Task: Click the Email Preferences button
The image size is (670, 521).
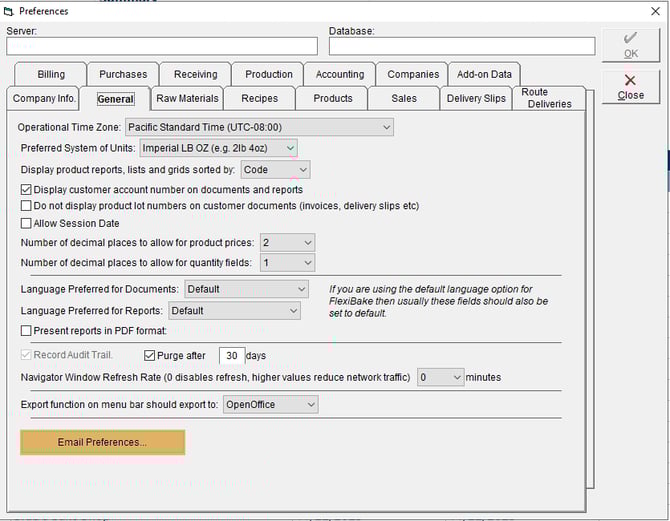Action: click(x=102, y=442)
